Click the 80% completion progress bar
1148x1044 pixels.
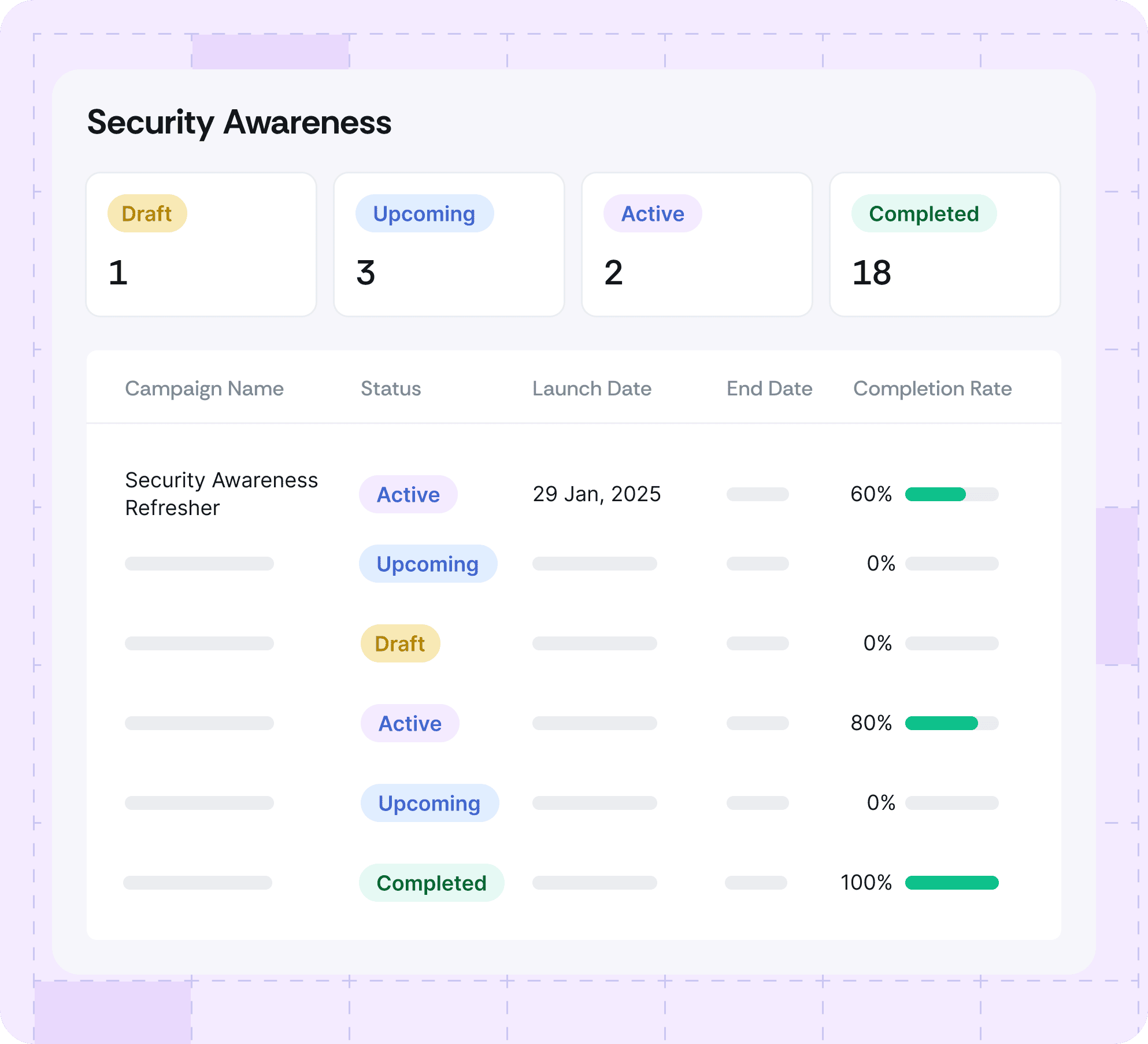coord(951,723)
